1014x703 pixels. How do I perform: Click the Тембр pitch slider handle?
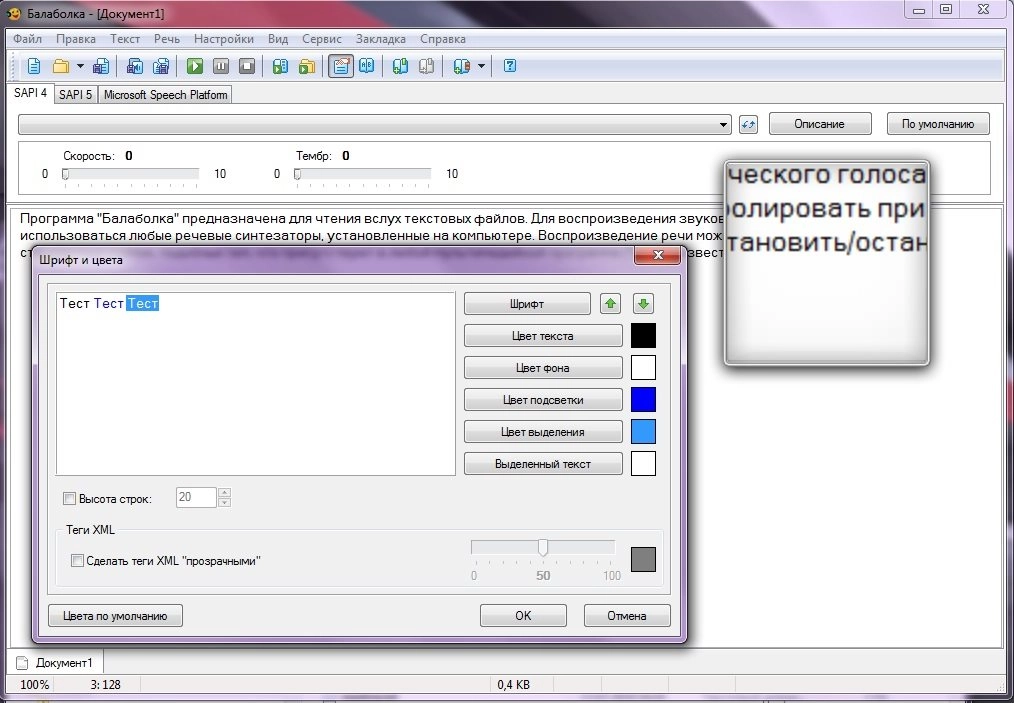tap(297, 174)
